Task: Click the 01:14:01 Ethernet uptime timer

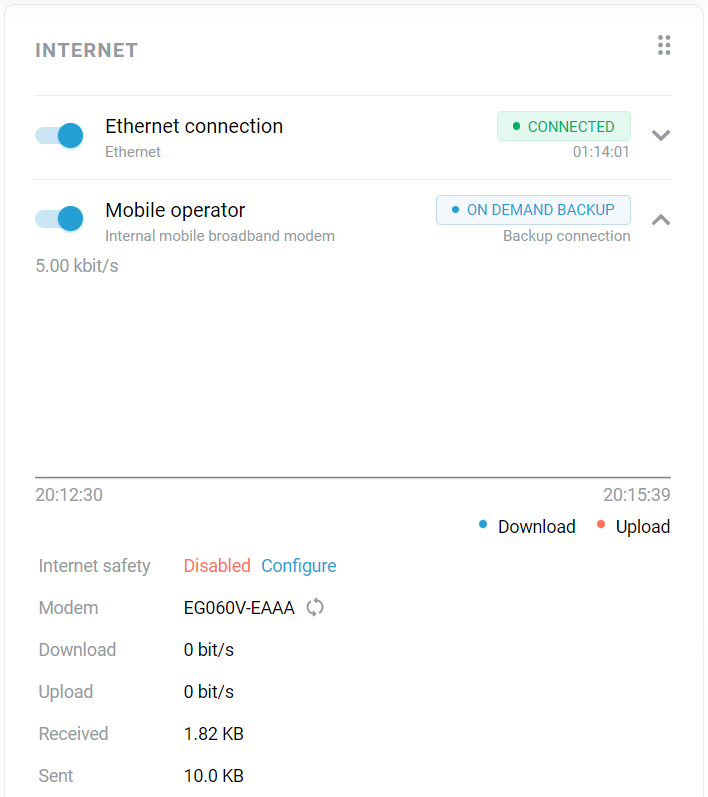Action: (601, 152)
